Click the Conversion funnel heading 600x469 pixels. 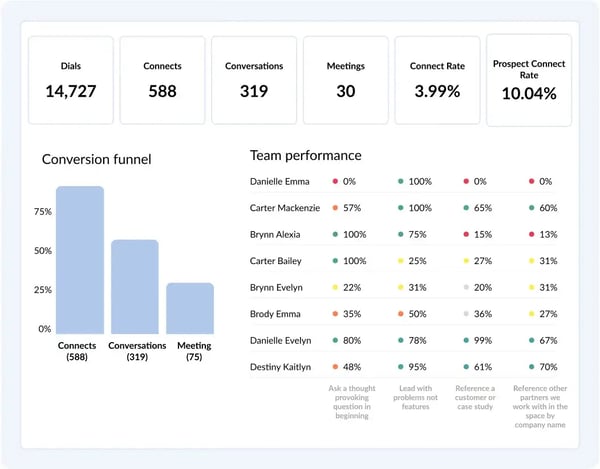click(96, 159)
